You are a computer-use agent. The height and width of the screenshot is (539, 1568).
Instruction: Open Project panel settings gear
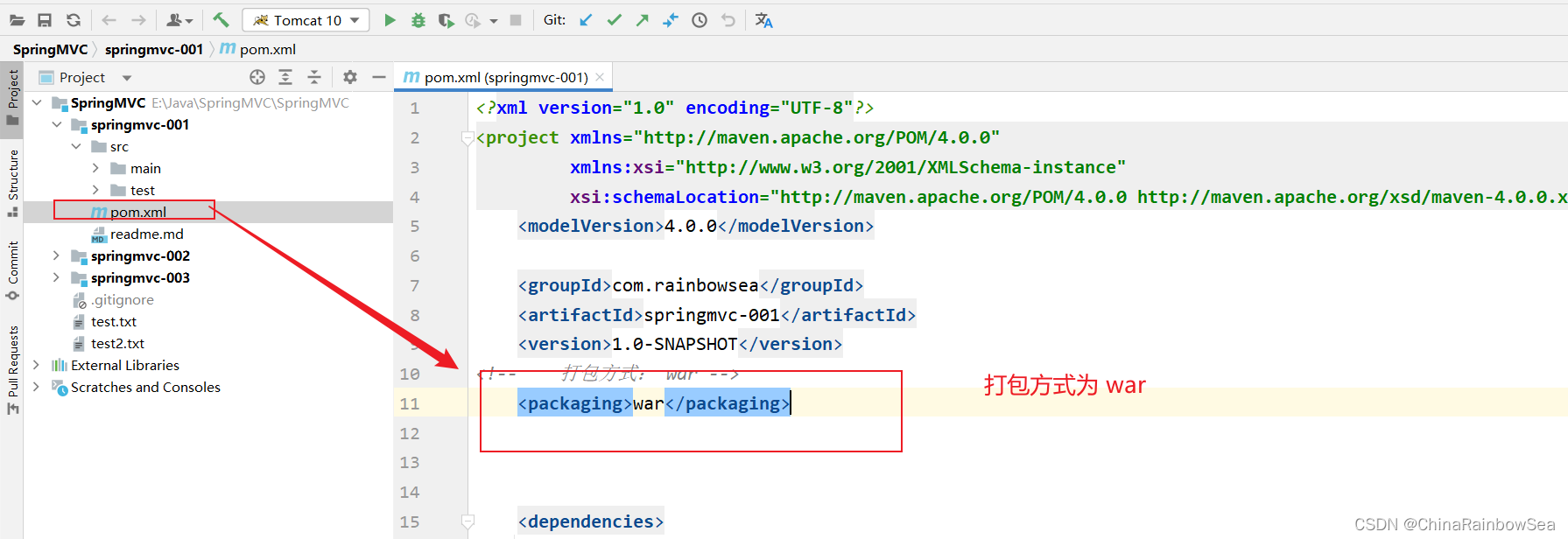(x=350, y=77)
